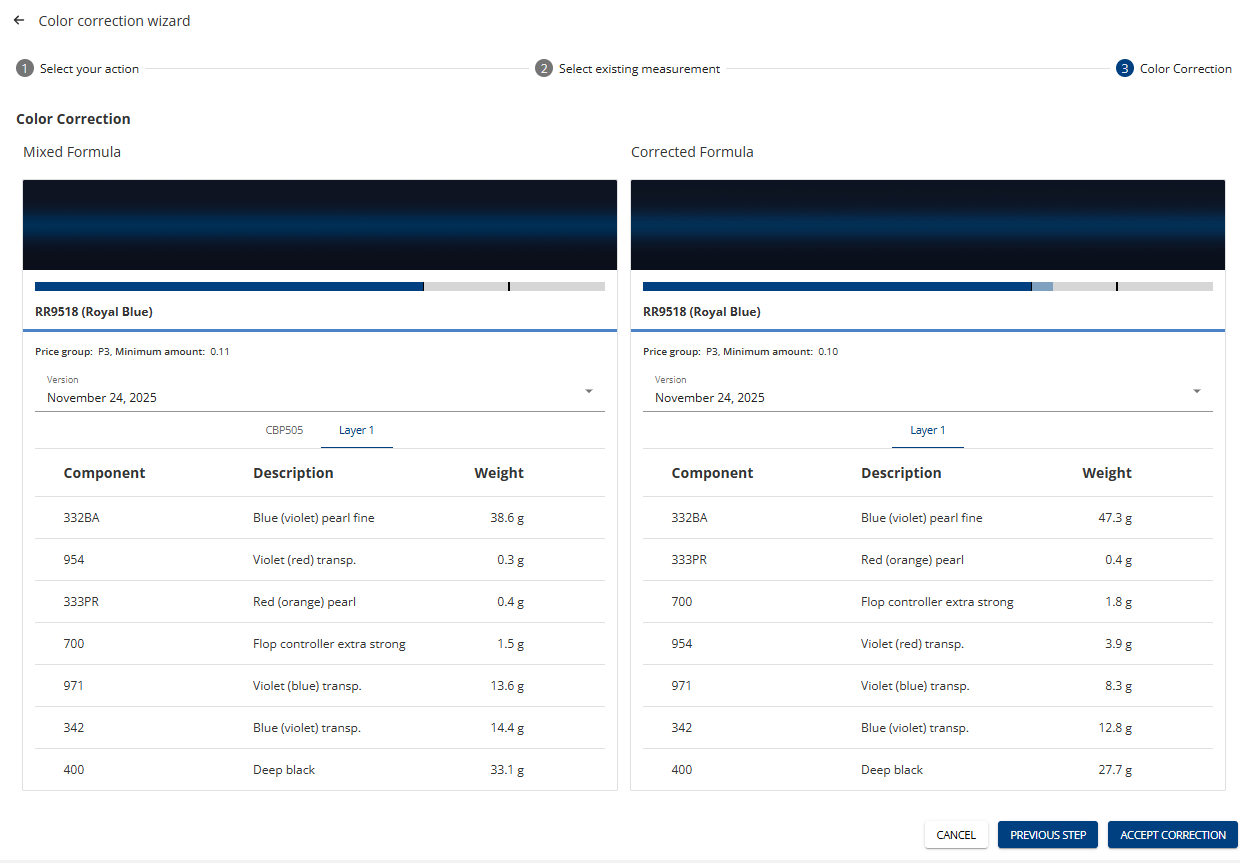Click ACCEPT CORRECTION button
1240x863 pixels.
point(1173,835)
